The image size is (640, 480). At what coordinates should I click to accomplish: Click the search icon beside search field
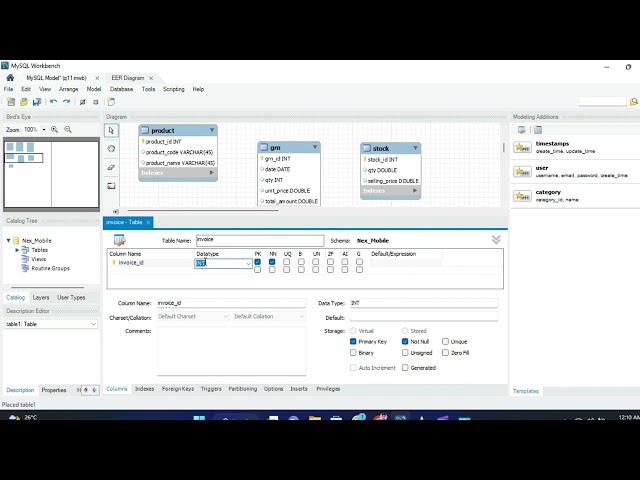633,102
